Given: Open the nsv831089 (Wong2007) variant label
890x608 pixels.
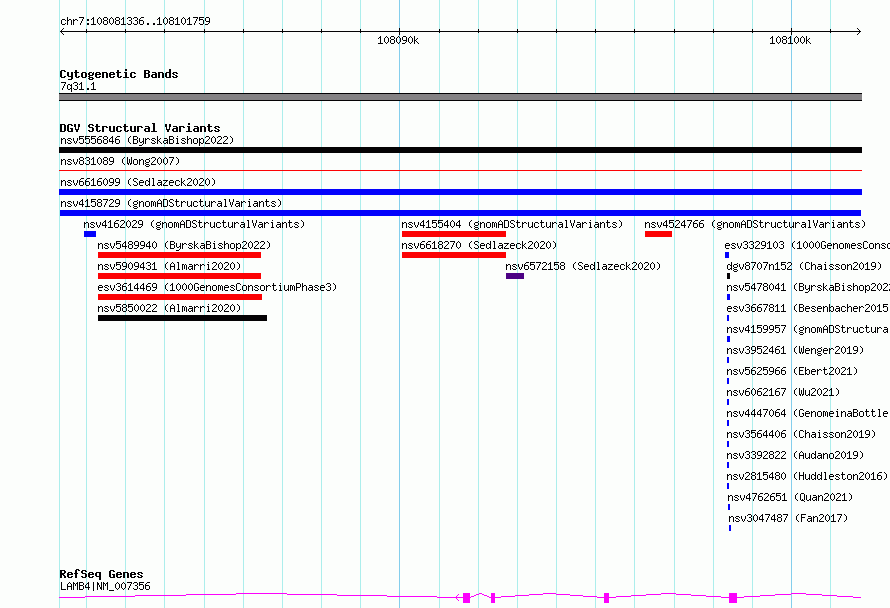Looking at the screenshot, I should tap(120, 161).
